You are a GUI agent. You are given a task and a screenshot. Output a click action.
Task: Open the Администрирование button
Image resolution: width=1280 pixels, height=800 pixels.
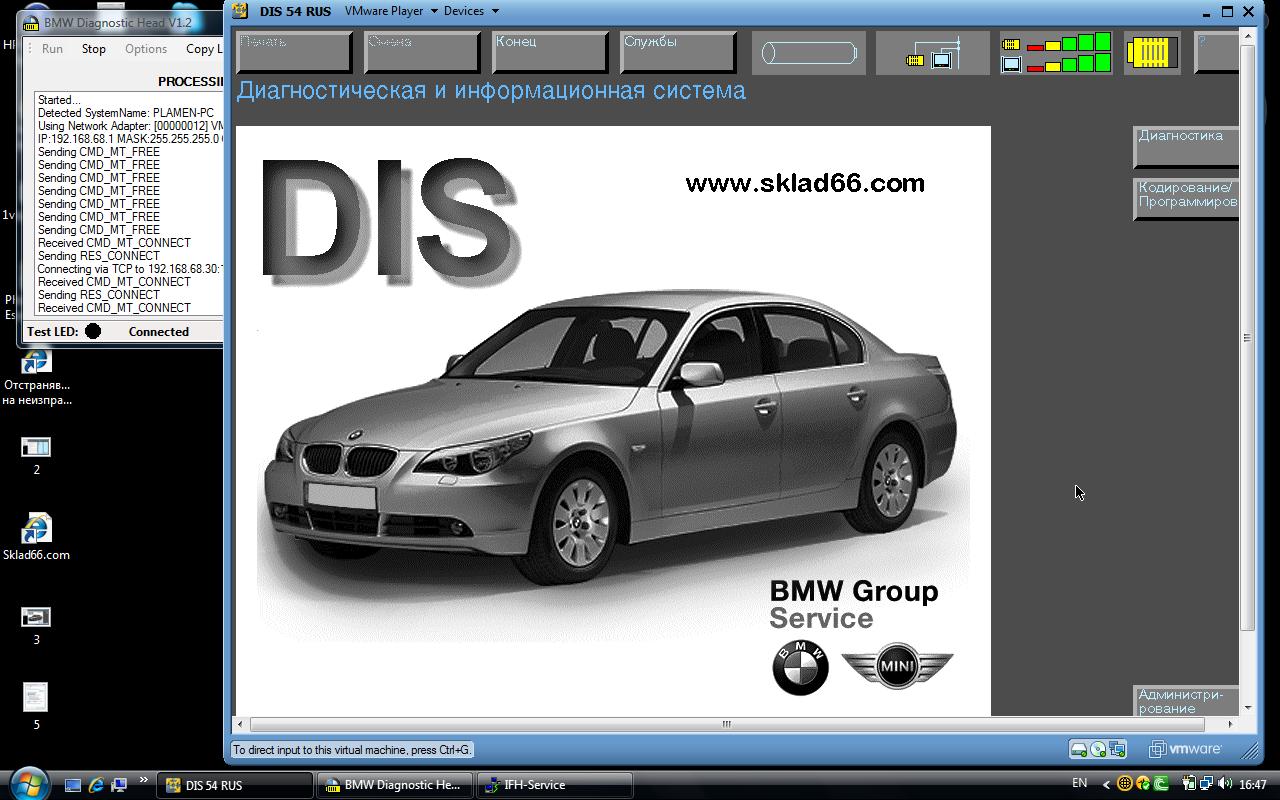(1186, 701)
